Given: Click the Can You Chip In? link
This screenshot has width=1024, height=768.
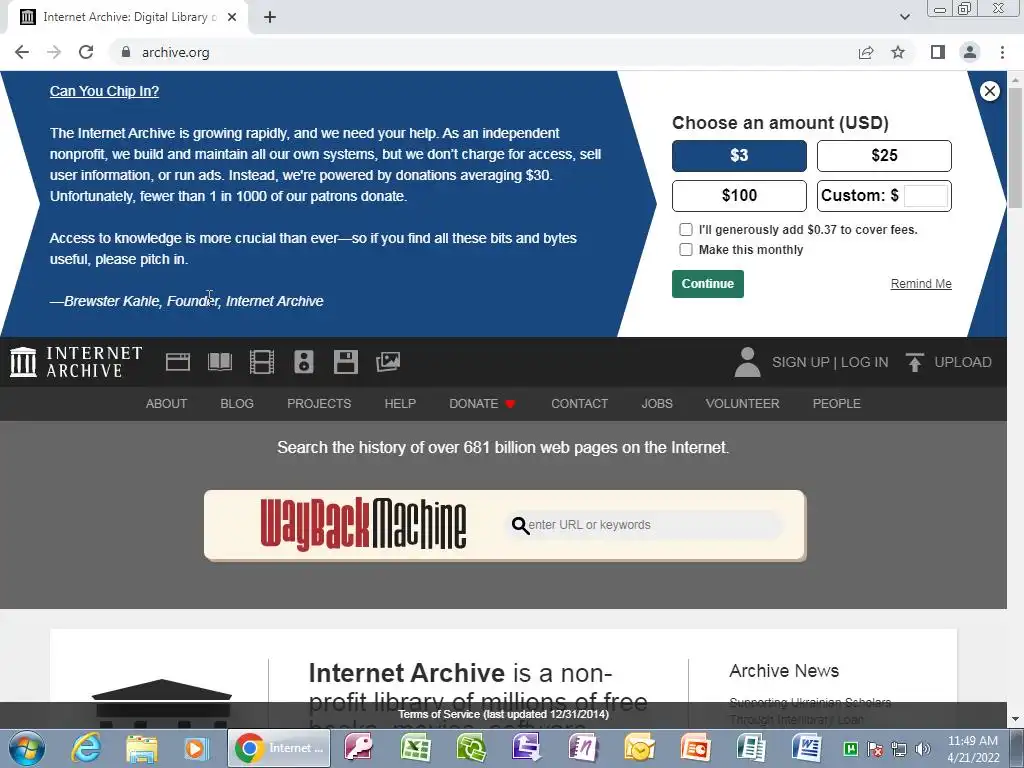Looking at the screenshot, I should (104, 91).
